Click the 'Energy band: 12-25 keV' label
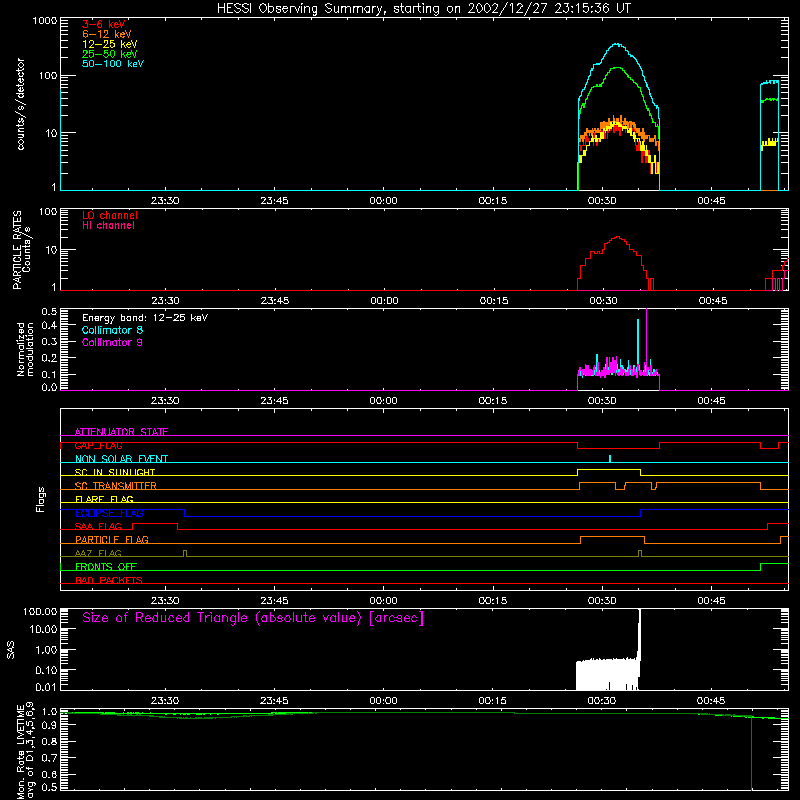Viewport: 800px width, 800px height. 145,318
